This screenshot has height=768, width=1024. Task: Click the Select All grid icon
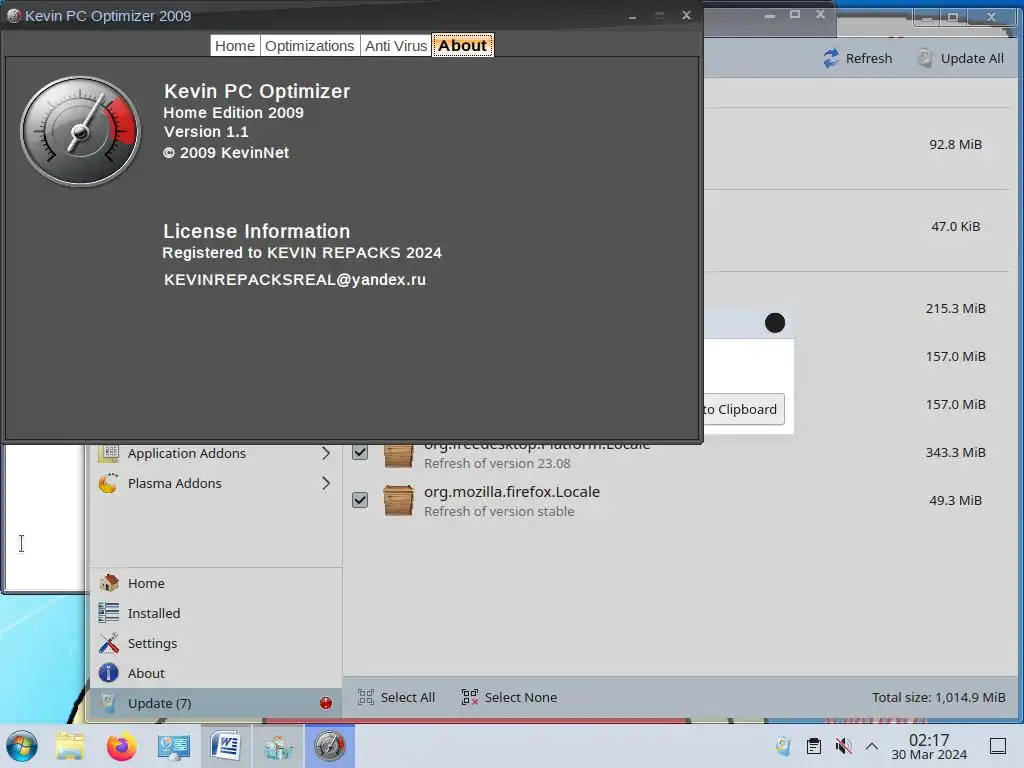point(366,697)
